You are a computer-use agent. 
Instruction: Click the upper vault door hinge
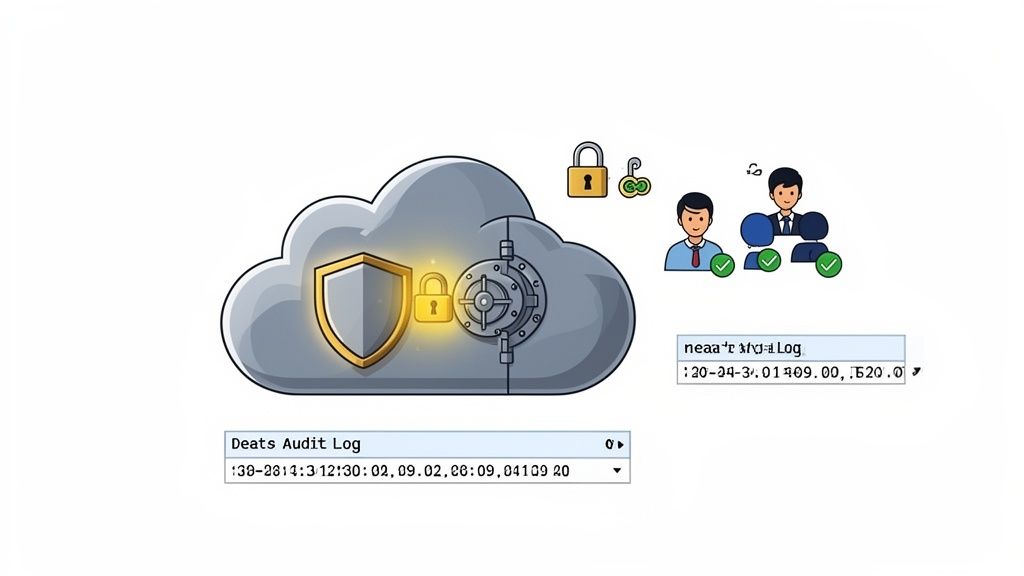[x=506, y=250]
